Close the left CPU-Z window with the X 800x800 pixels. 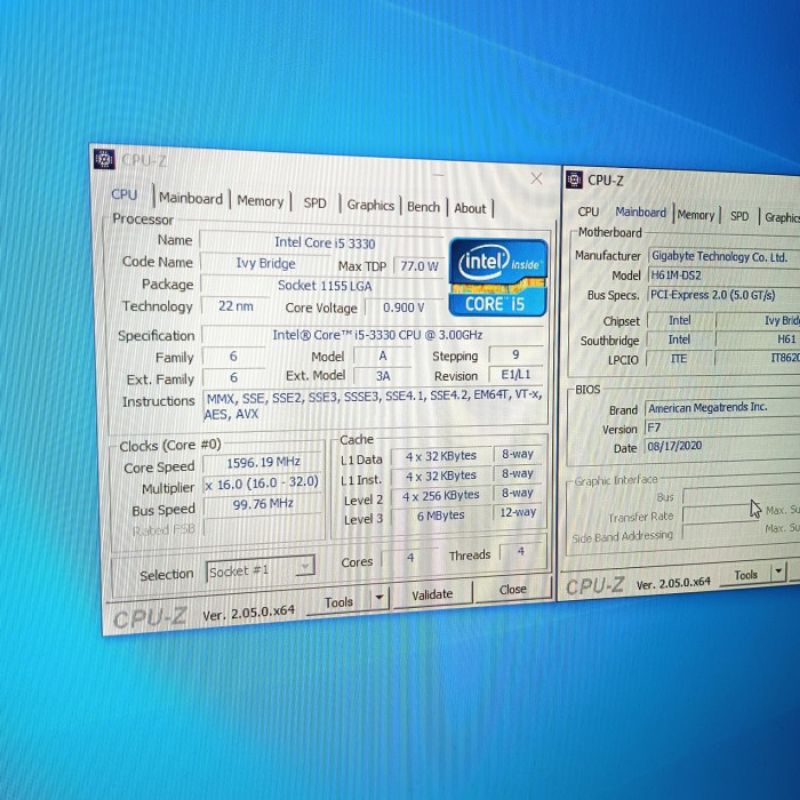[x=536, y=179]
